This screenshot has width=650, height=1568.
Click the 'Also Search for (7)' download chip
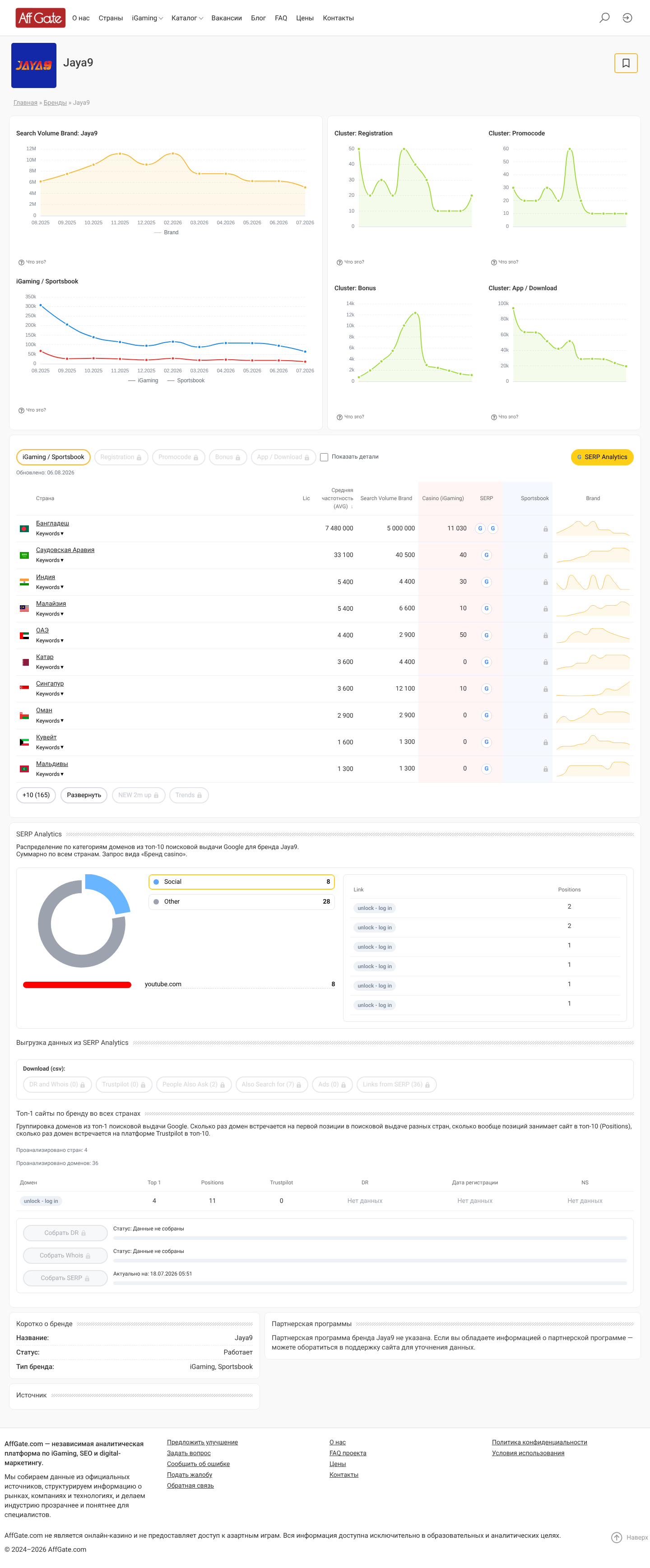click(271, 1085)
